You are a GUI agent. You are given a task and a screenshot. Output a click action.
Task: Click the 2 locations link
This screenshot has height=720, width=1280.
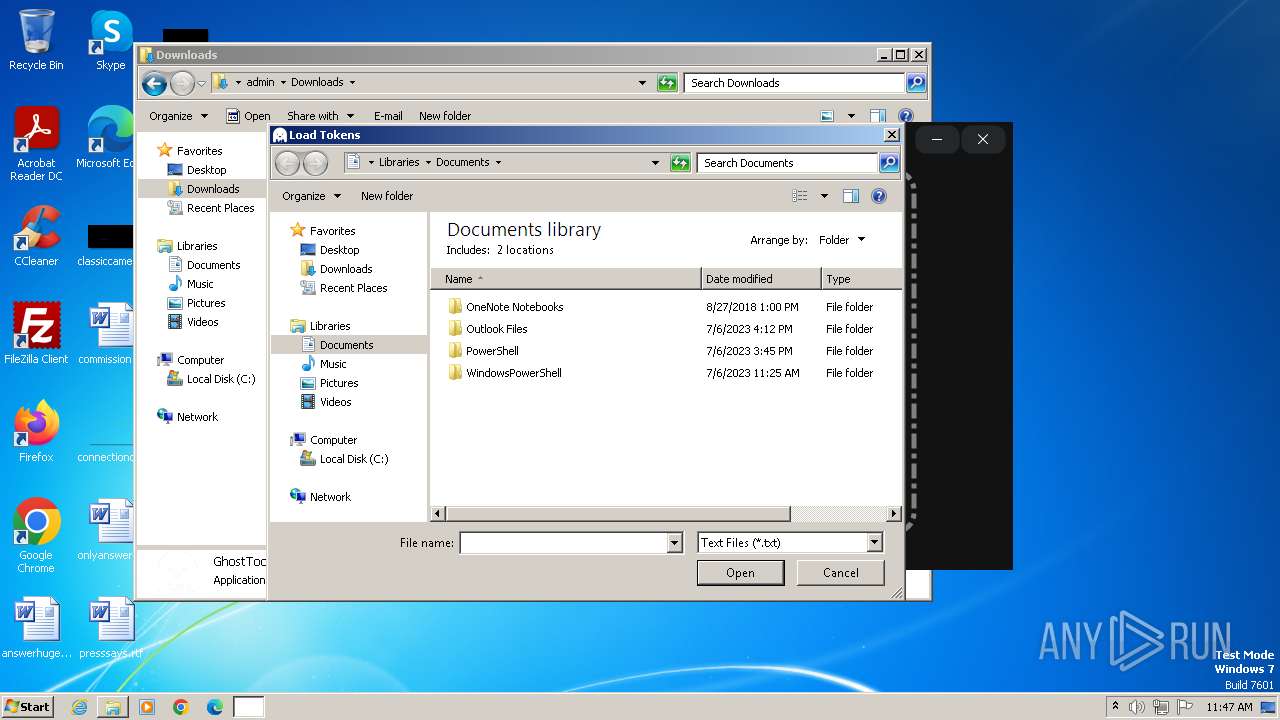525,250
